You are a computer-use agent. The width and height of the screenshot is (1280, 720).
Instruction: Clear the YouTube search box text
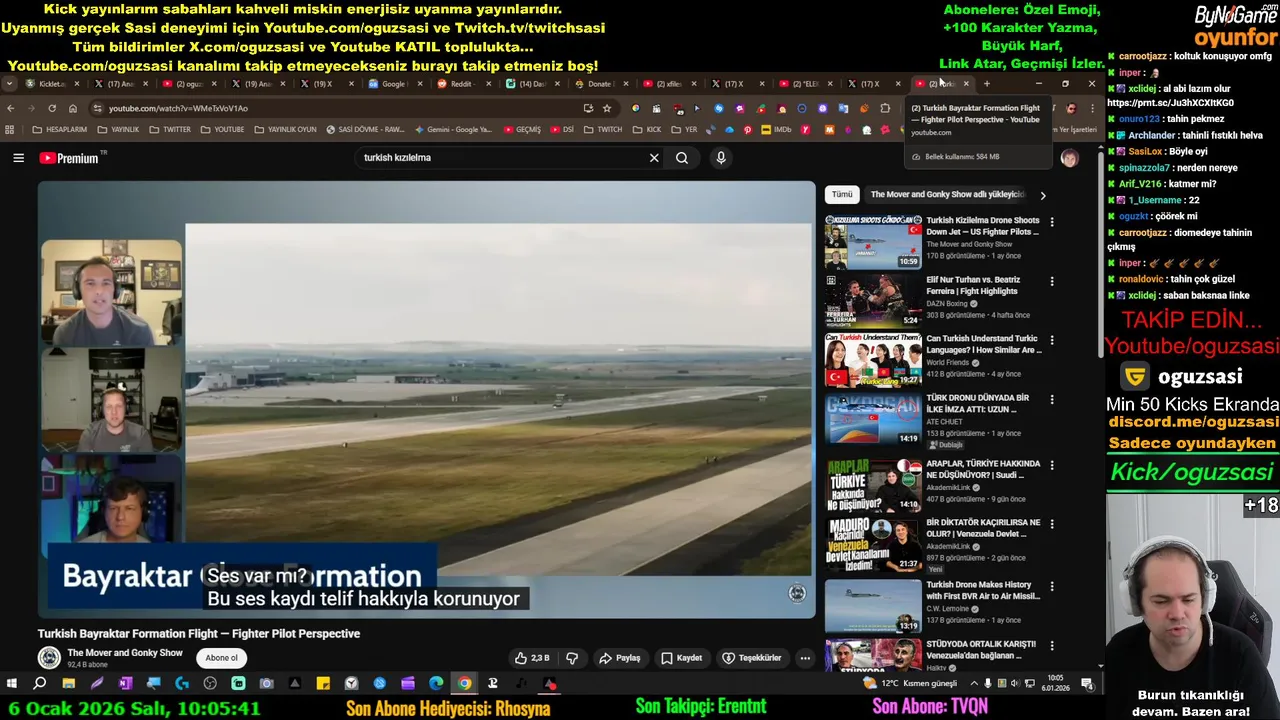point(654,158)
